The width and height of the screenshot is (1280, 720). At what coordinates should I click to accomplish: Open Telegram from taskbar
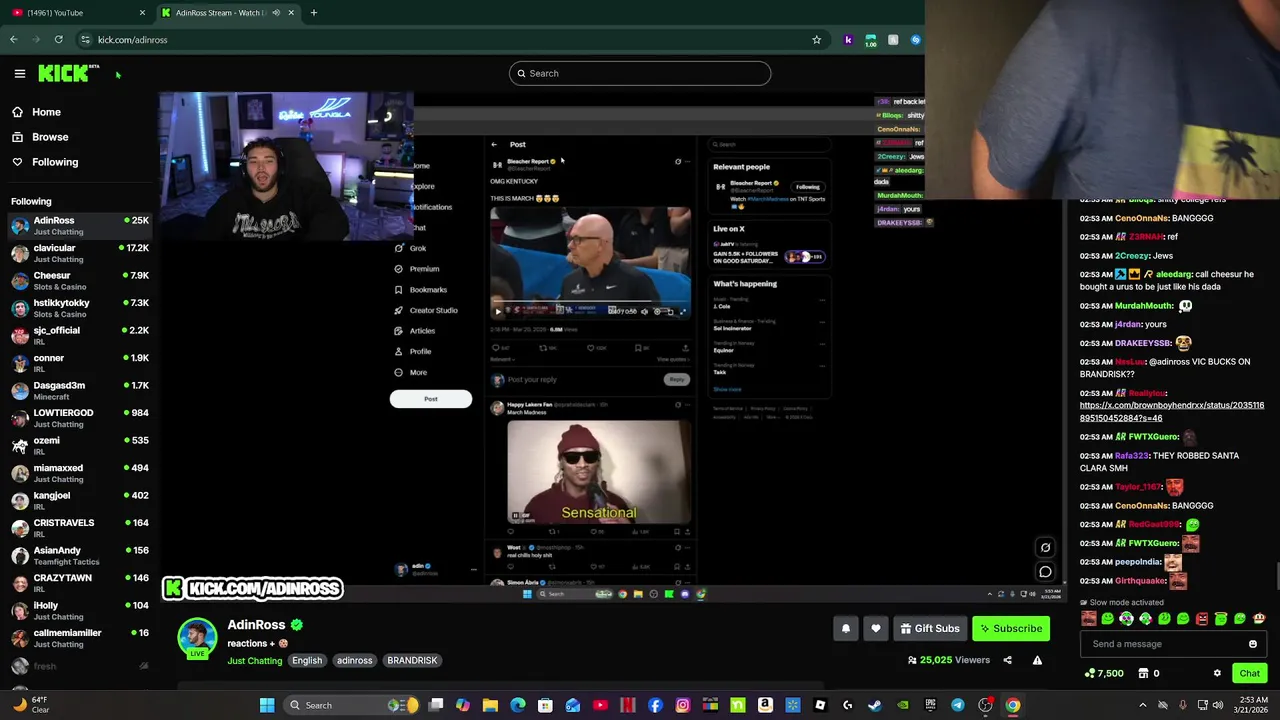tap(957, 705)
